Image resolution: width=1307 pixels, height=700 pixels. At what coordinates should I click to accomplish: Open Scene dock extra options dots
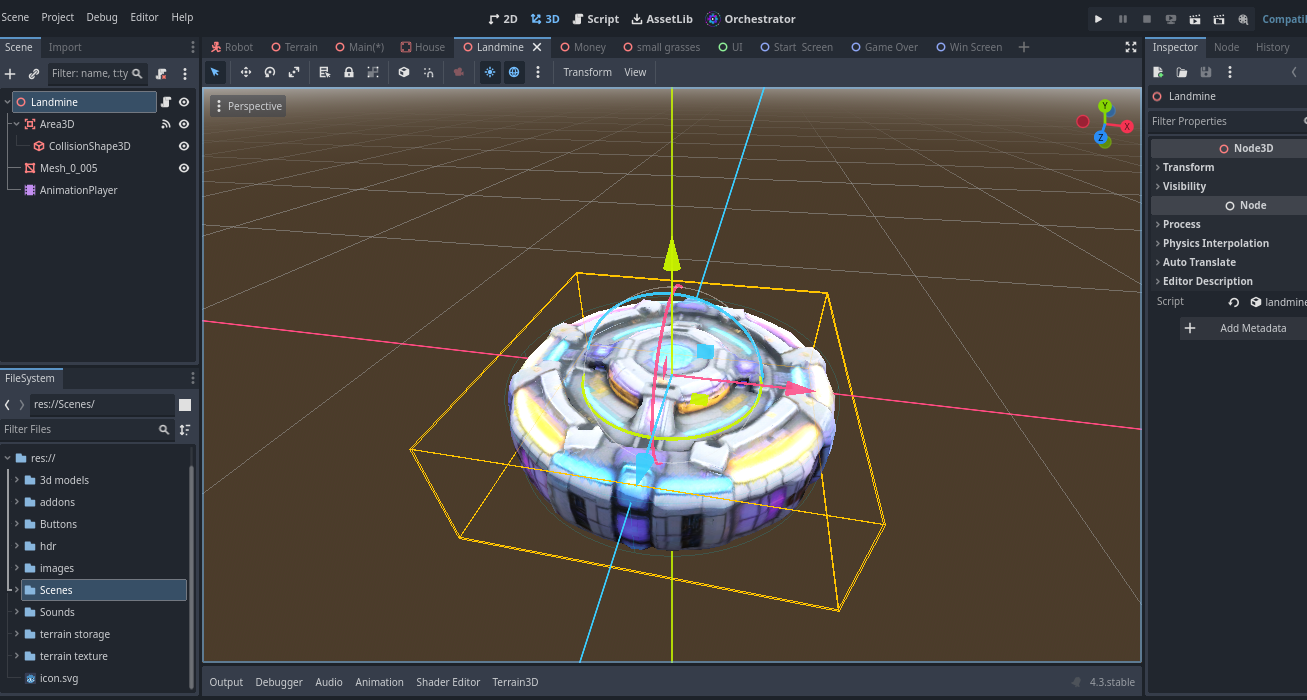click(x=185, y=74)
